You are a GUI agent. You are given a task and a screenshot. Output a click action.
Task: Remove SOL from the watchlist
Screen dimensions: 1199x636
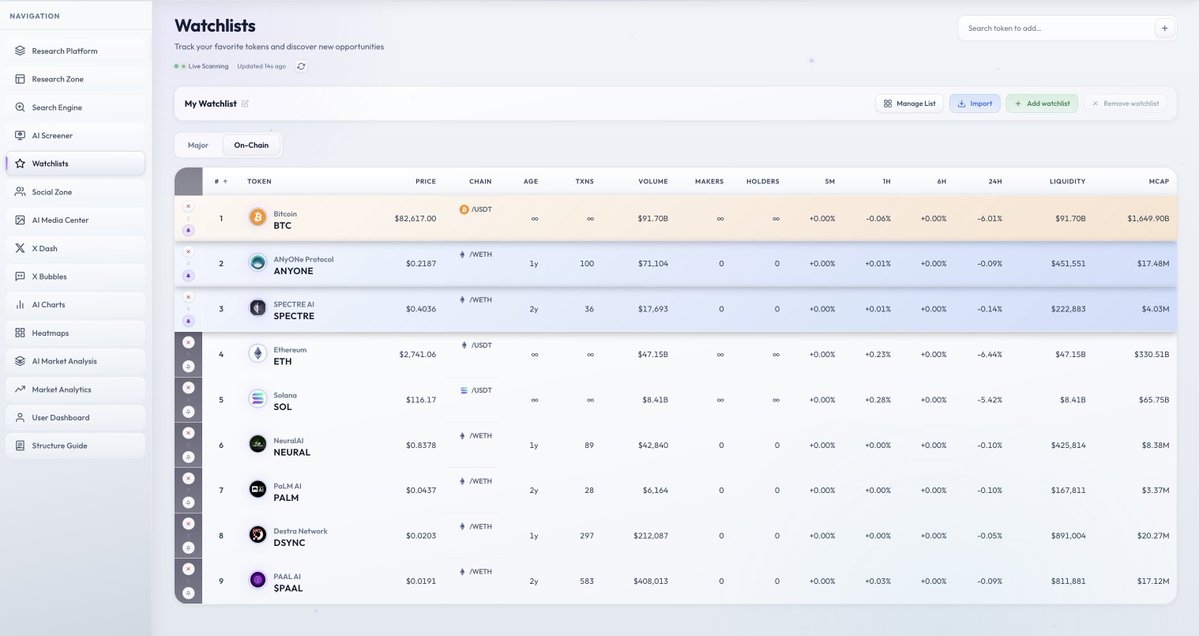pyautogui.click(x=186, y=387)
